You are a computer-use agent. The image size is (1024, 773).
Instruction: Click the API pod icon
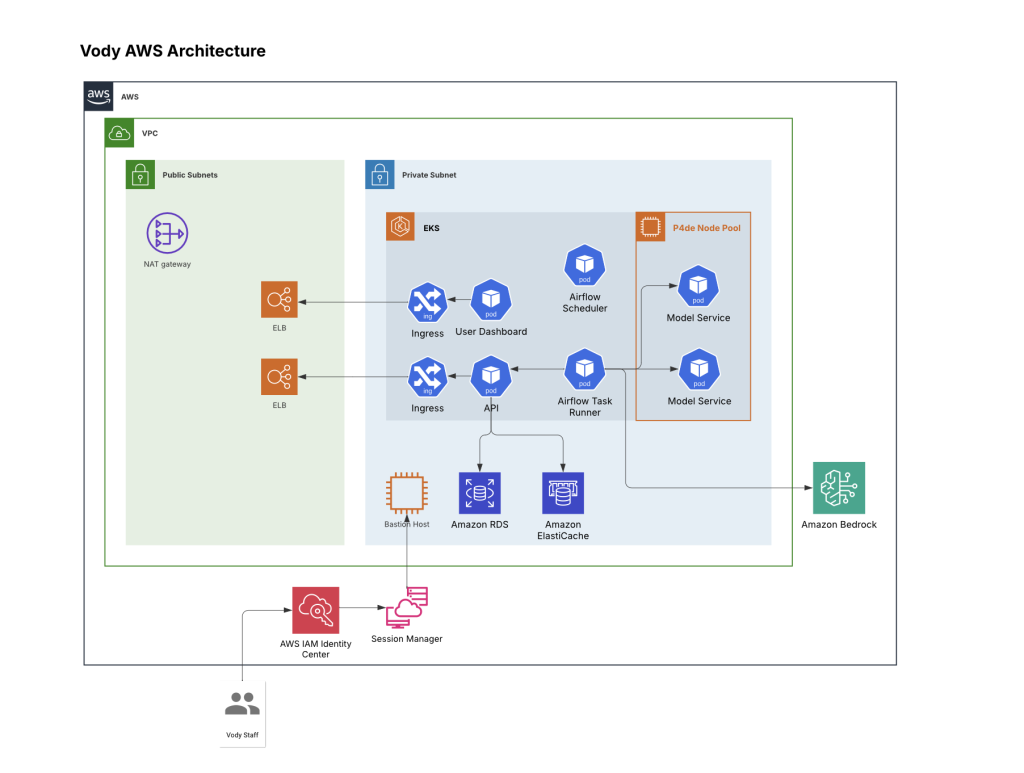tap(491, 376)
